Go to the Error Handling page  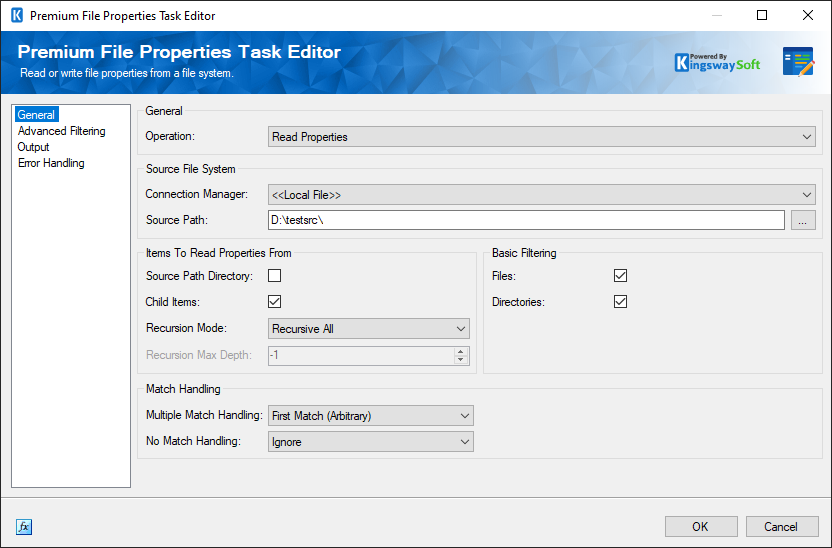point(51,163)
